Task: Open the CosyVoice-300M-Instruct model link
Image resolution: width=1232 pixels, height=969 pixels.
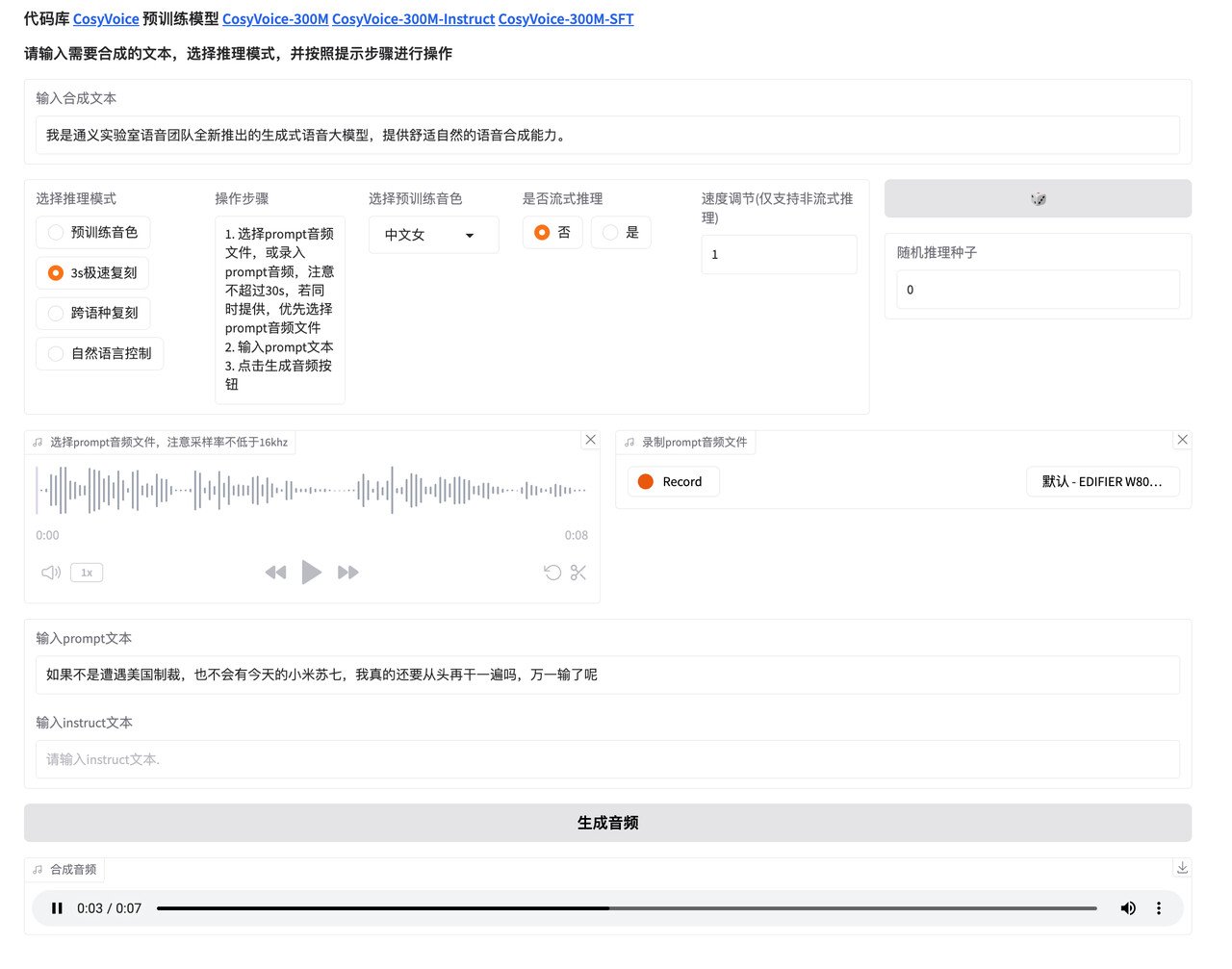Action: [413, 19]
